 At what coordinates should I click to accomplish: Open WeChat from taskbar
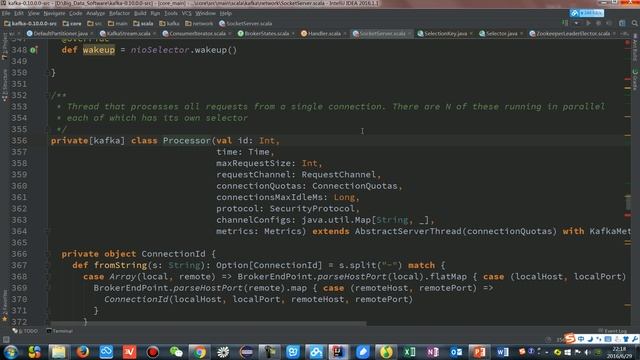coord(176,352)
